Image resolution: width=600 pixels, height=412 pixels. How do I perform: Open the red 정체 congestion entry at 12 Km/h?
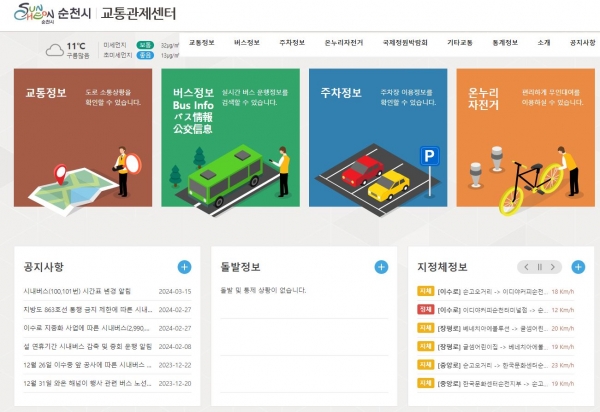(496, 310)
